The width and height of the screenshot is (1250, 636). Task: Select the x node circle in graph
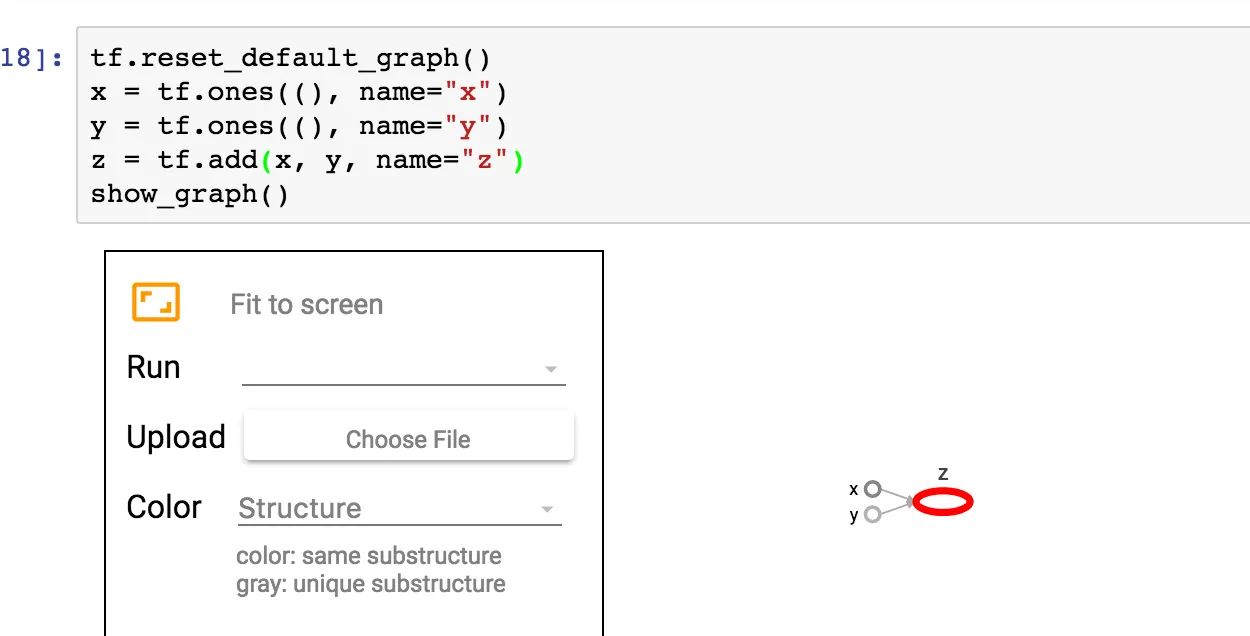(x=872, y=490)
